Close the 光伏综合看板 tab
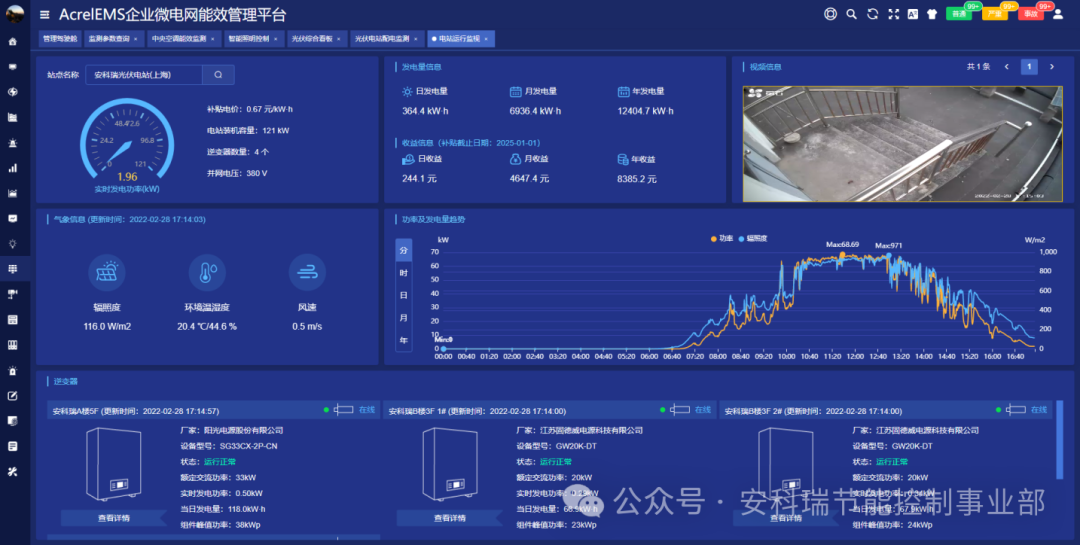The height and width of the screenshot is (545, 1080). pyautogui.click(x=339, y=39)
